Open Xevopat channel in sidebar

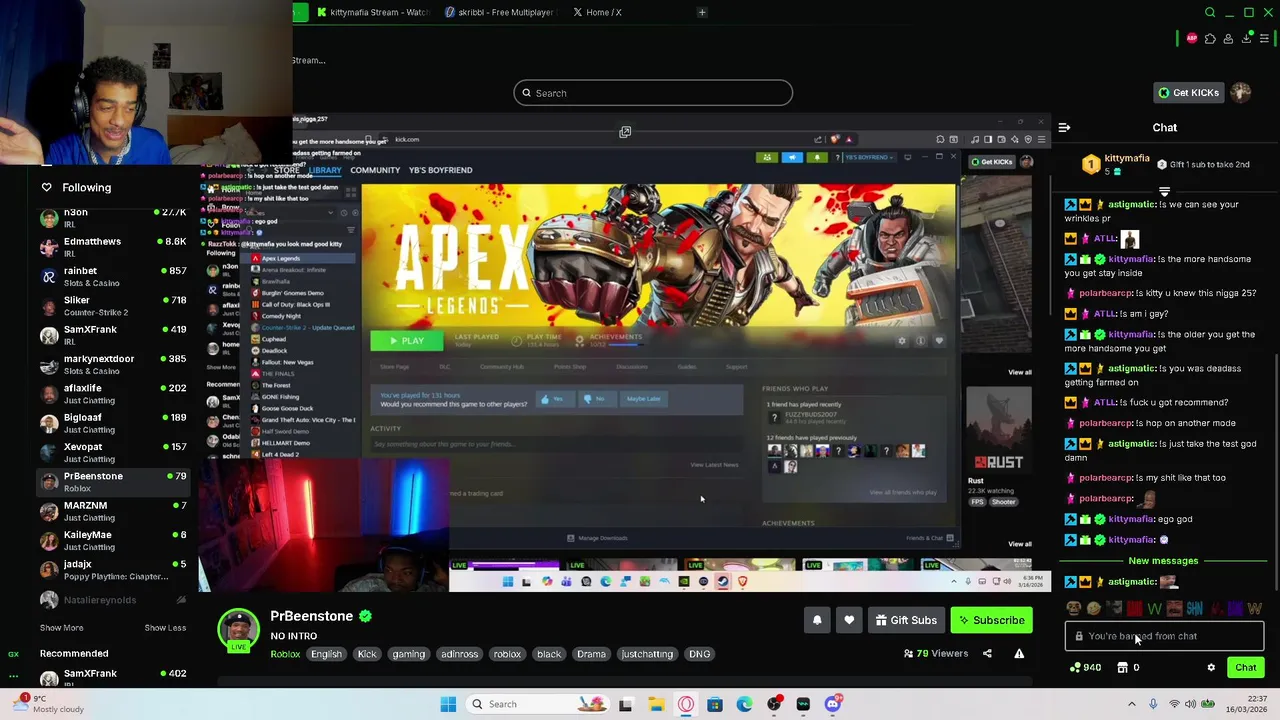tap(113, 452)
